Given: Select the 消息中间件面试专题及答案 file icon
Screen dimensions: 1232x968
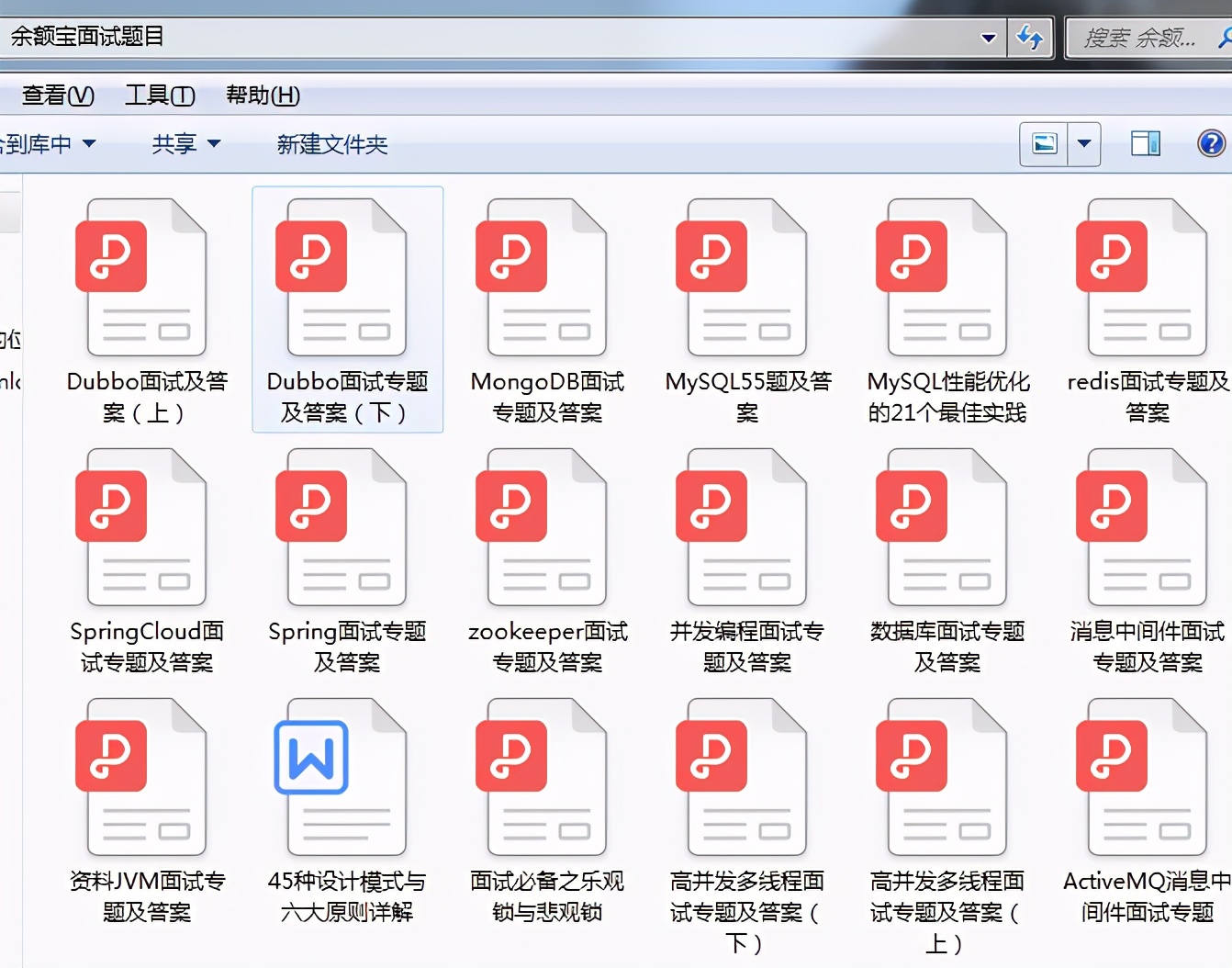Looking at the screenshot, I should point(1142,527).
